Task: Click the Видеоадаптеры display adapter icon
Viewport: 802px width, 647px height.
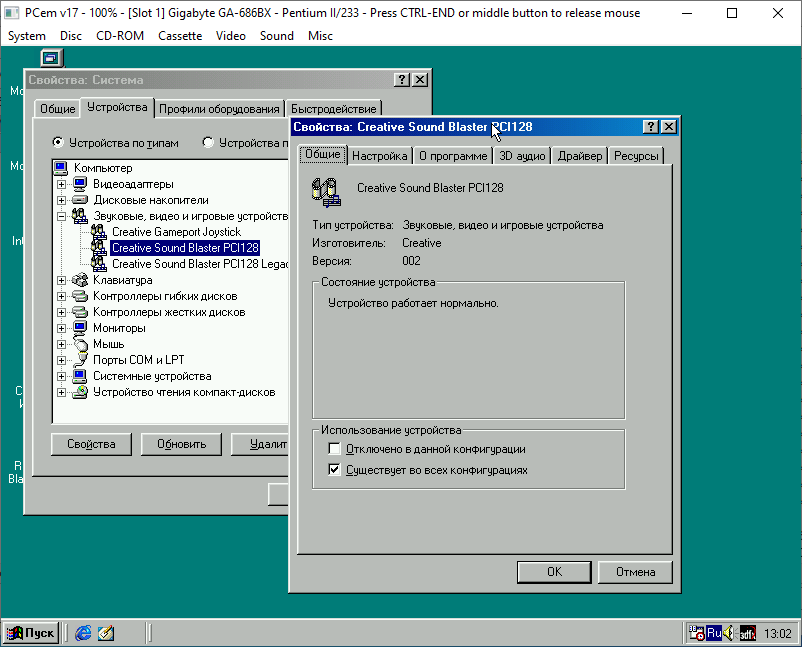Action: tap(80, 184)
